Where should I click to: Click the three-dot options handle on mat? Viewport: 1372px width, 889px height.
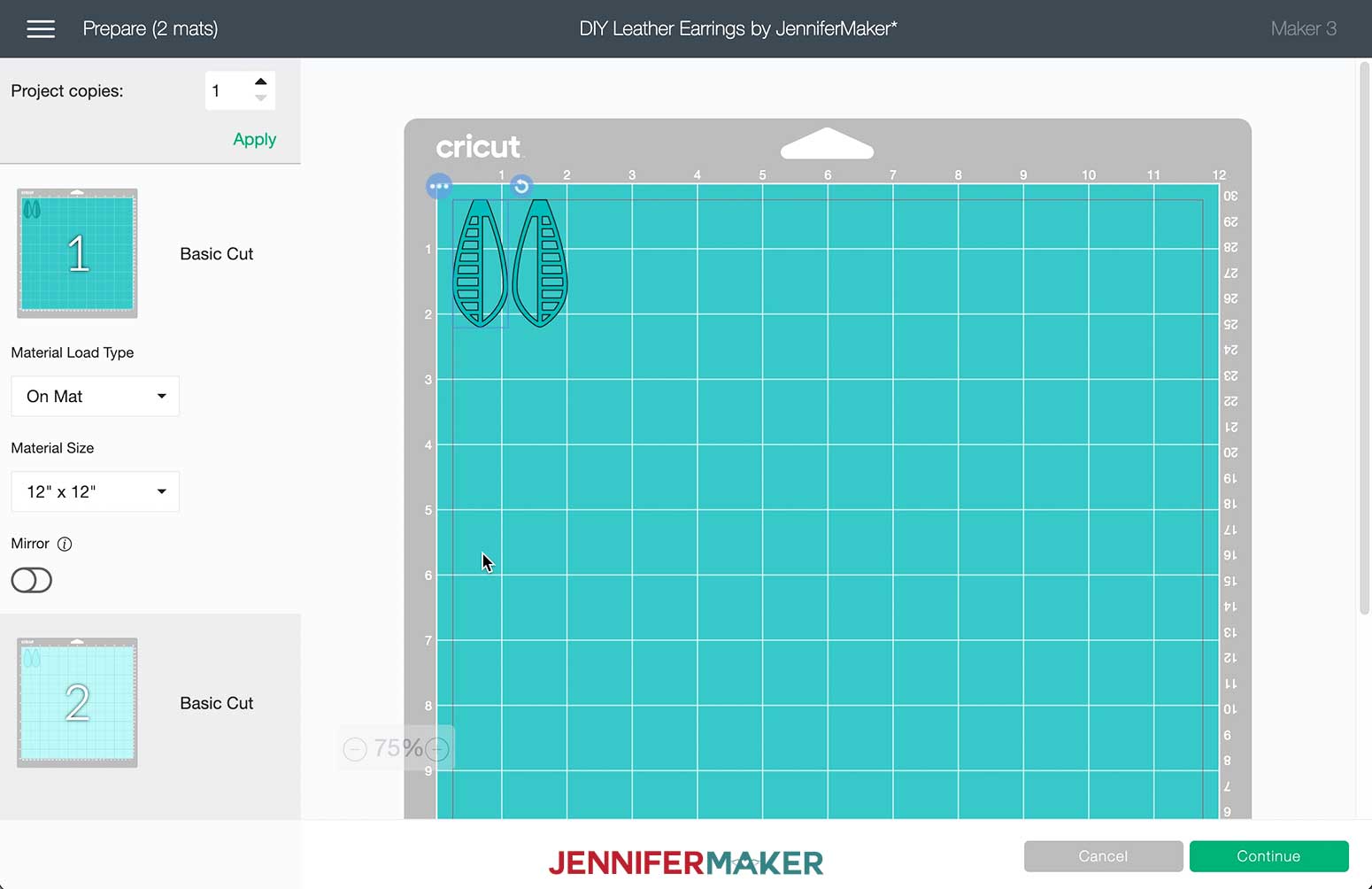(x=439, y=186)
